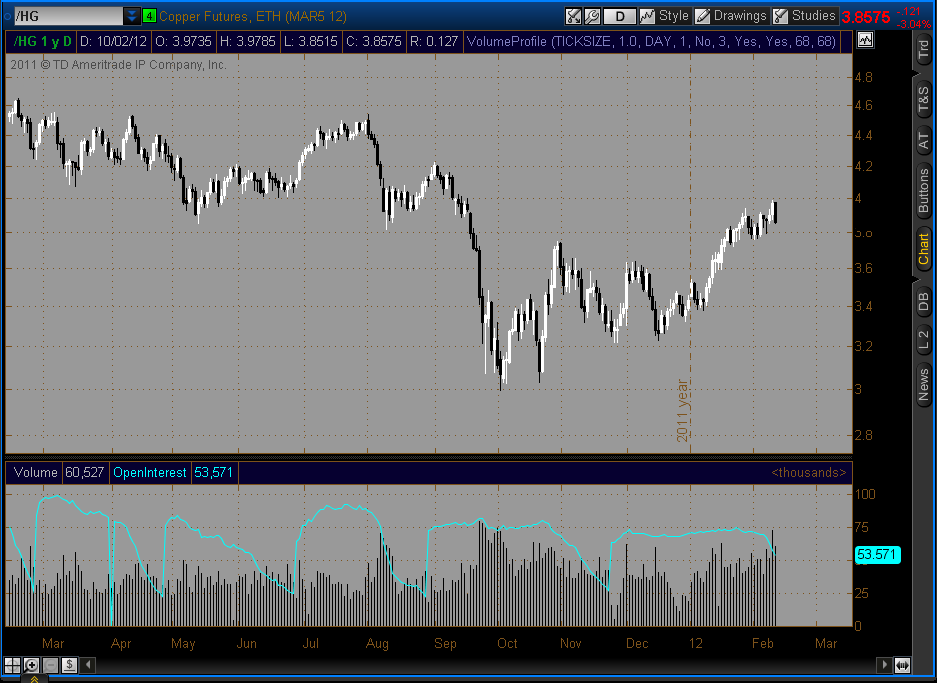Open the Studies menu

point(804,16)
